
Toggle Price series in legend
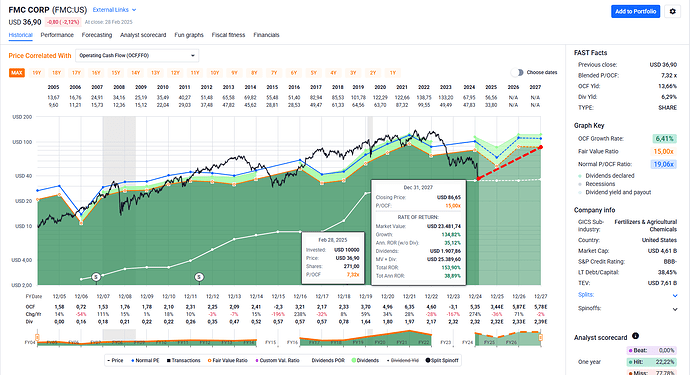tap(116, 360)
